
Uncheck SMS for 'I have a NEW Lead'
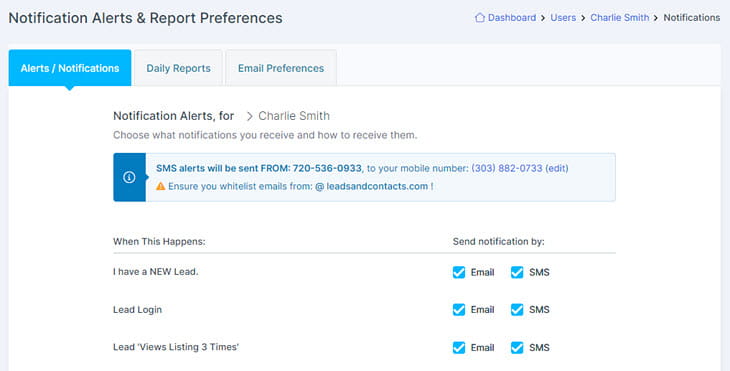pos(517,272)
